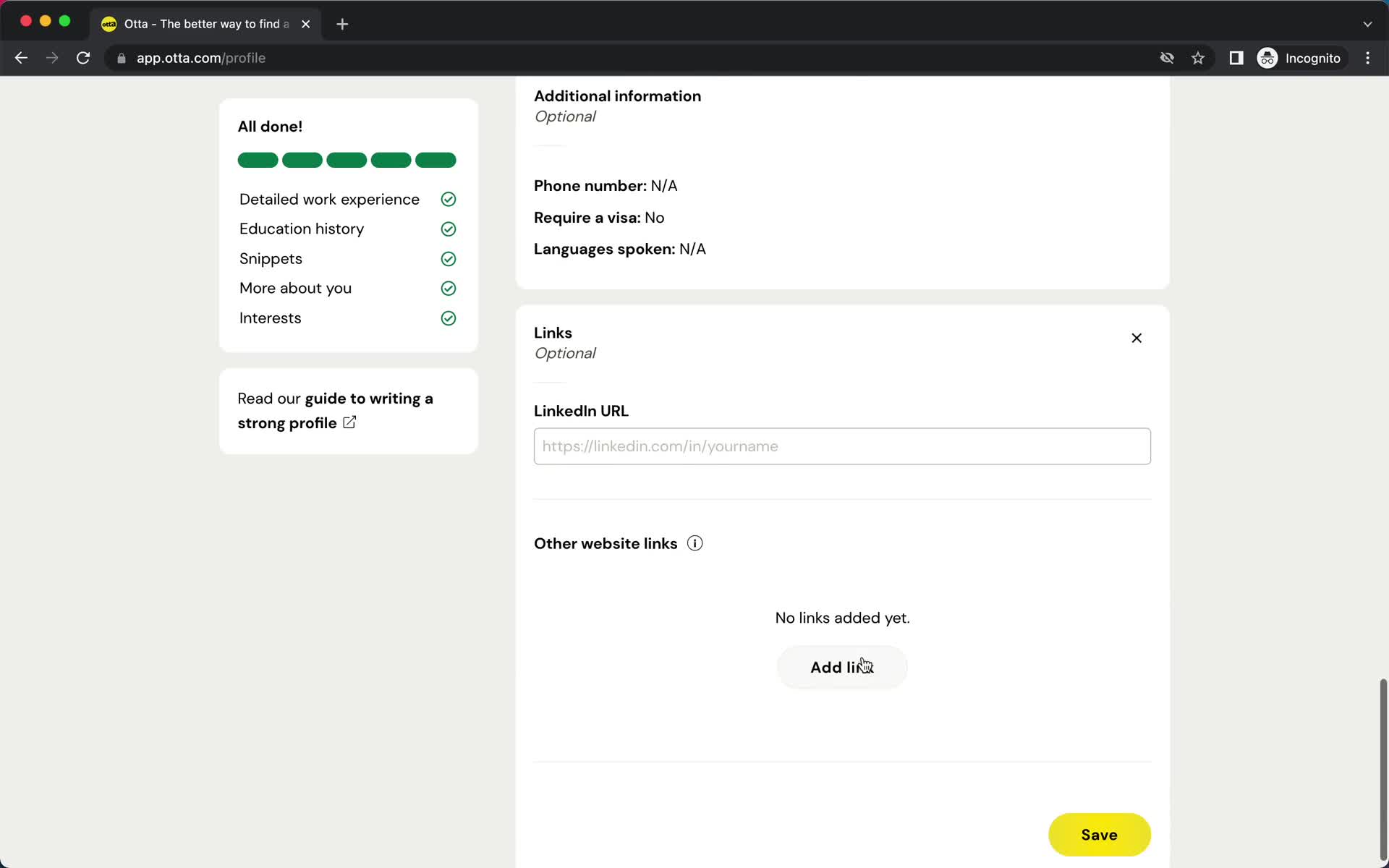Click the browser extensions puzzle icon
1389x868 pixels.
click(x=1236, y=58)
